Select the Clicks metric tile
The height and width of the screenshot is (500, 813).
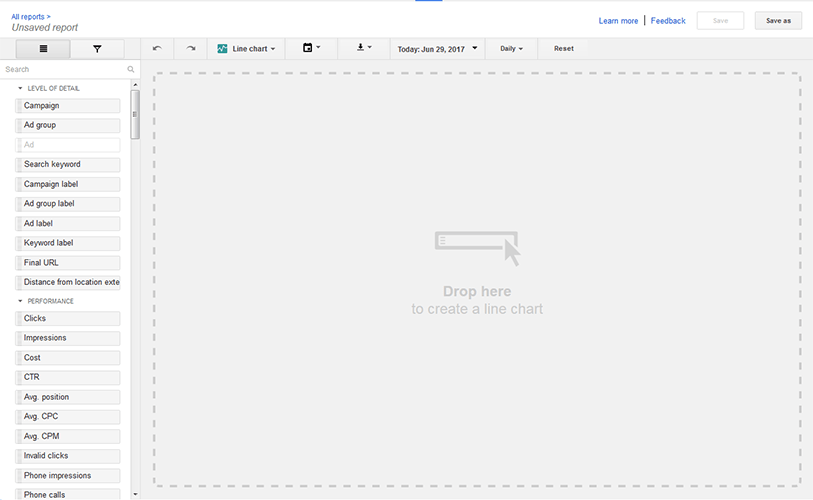click(68, 318)
